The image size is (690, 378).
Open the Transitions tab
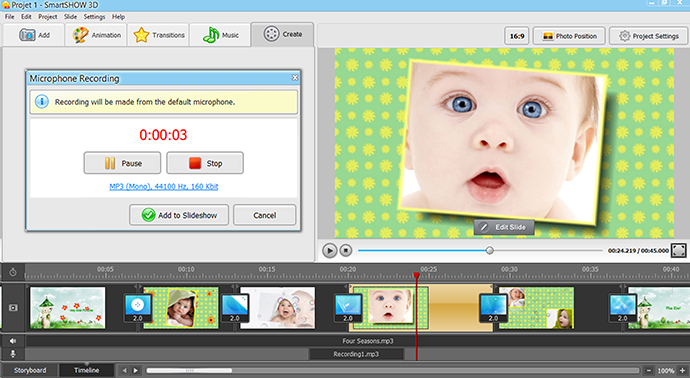(x=158, y=35)
